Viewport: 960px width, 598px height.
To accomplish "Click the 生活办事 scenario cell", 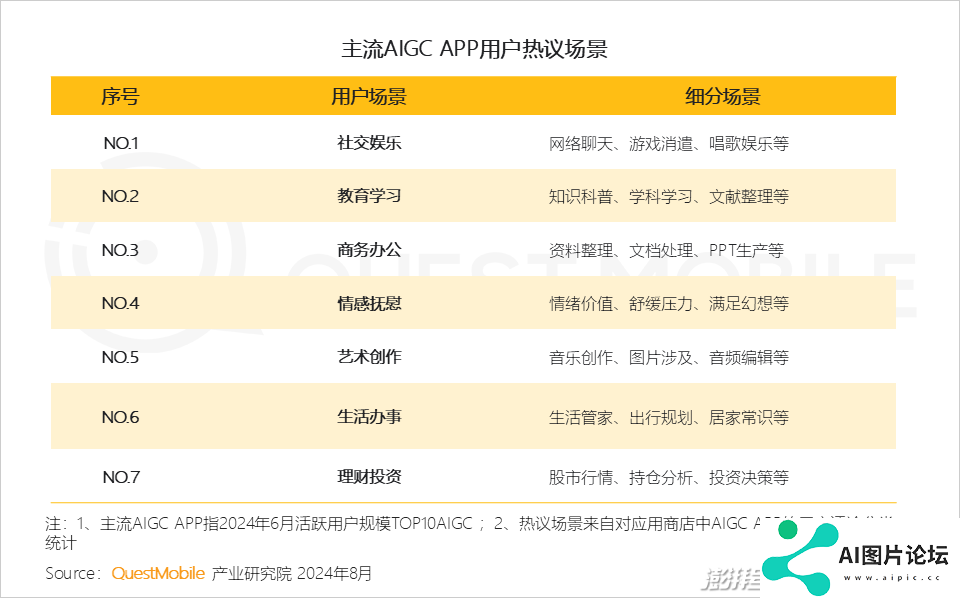I will [369, 416].
